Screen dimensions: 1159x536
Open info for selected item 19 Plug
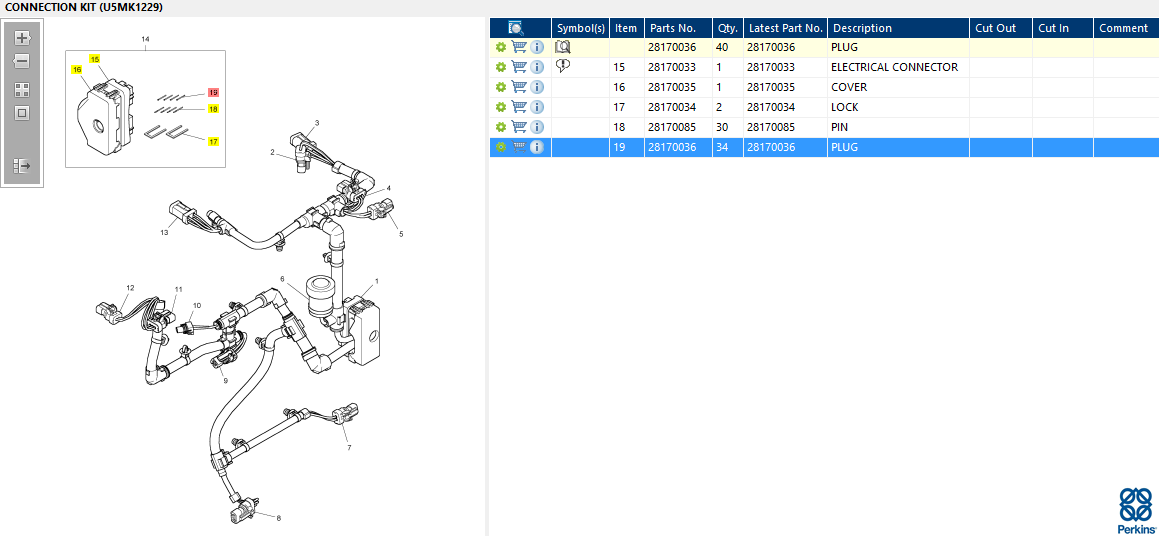pyautogui.click(x=537, y=147)
